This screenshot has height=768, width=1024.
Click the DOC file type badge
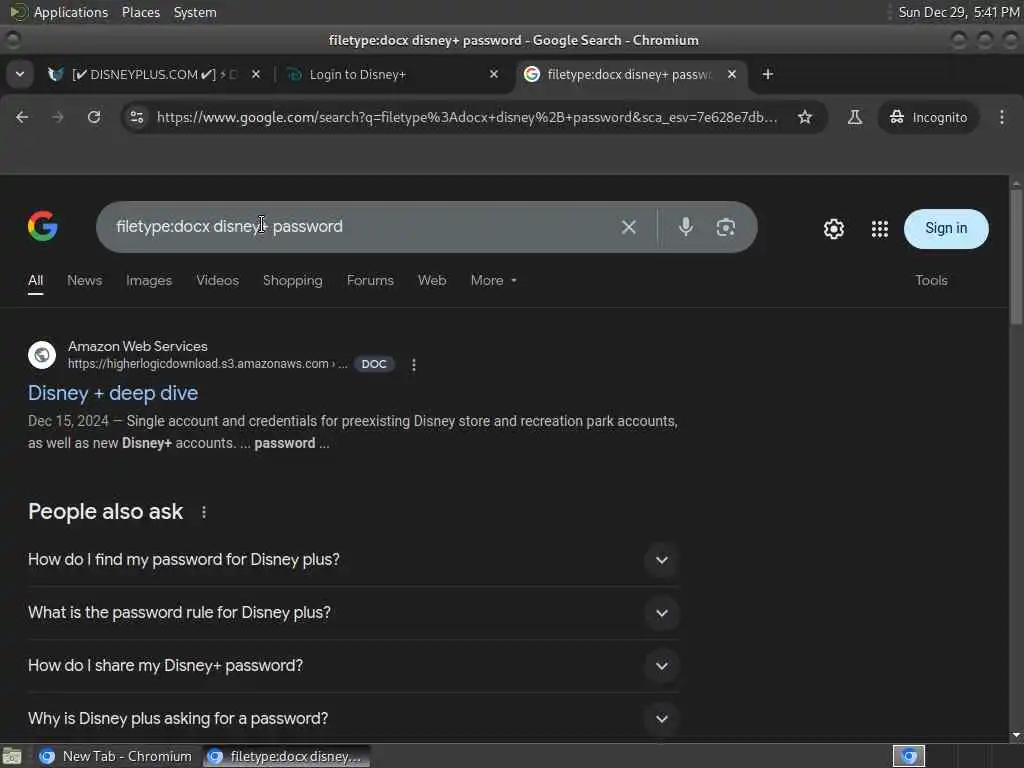(x=374, y=364)
